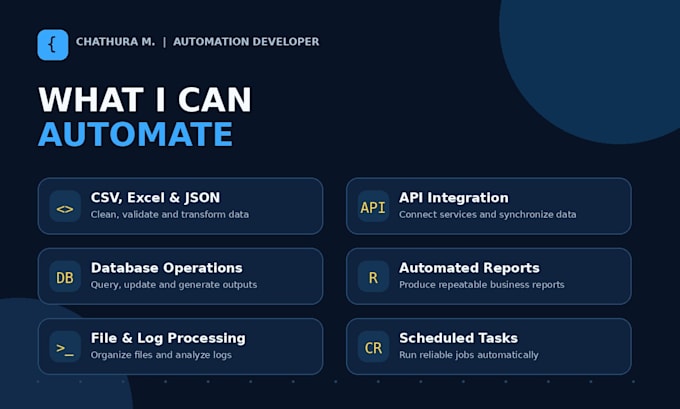The height and width of the screenshot is (409, 680).
Task: Click the CR icon beside Scheduled Tasks
Action: click(x=373, y=347)
